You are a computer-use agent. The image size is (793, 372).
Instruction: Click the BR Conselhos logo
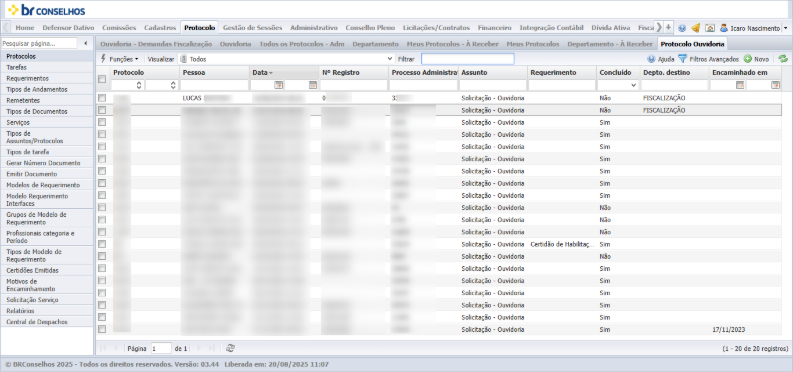click(x=47, y=10)
